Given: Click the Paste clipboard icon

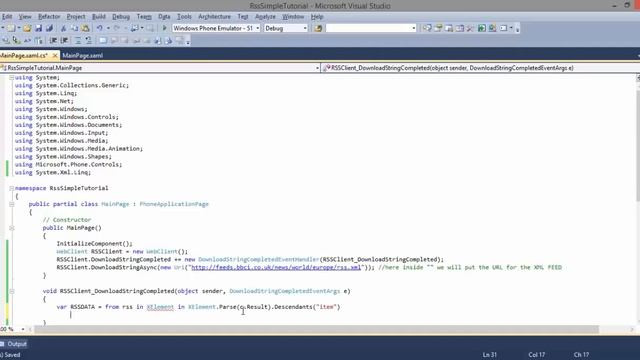Looking at the screenshot, I should click(85, 28).
